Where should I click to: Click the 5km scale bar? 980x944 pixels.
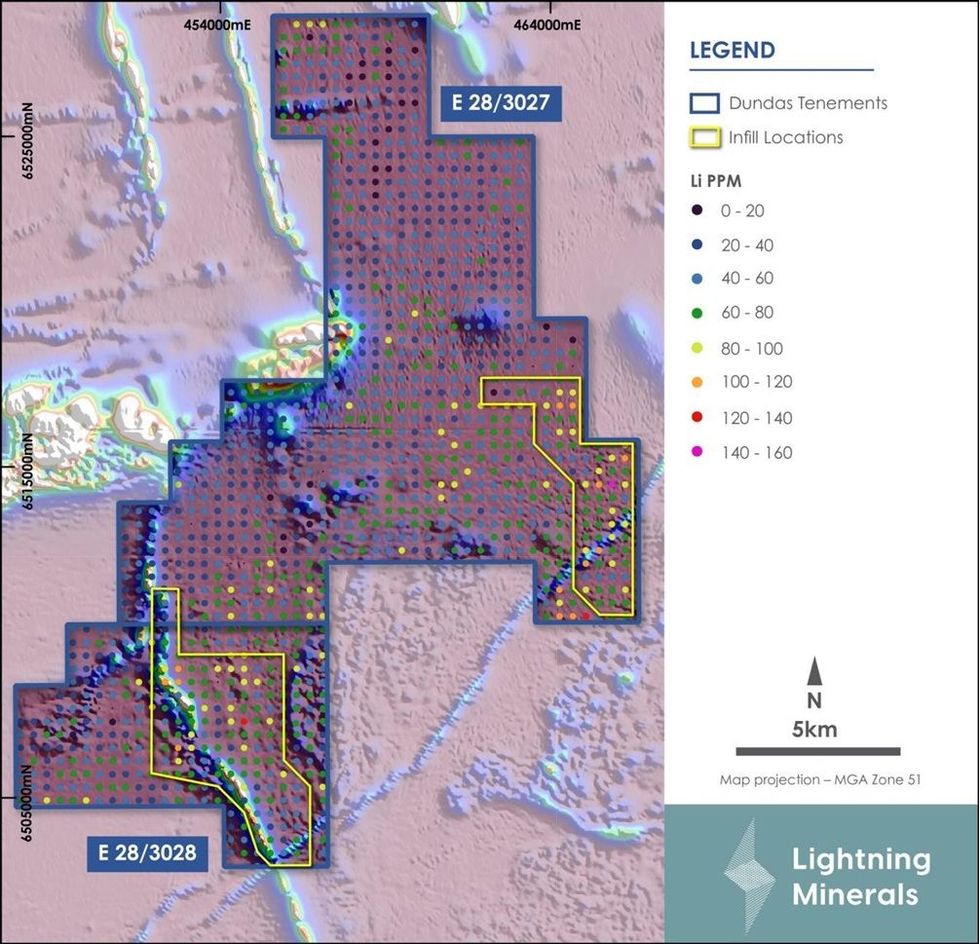[x=817, y=751]
